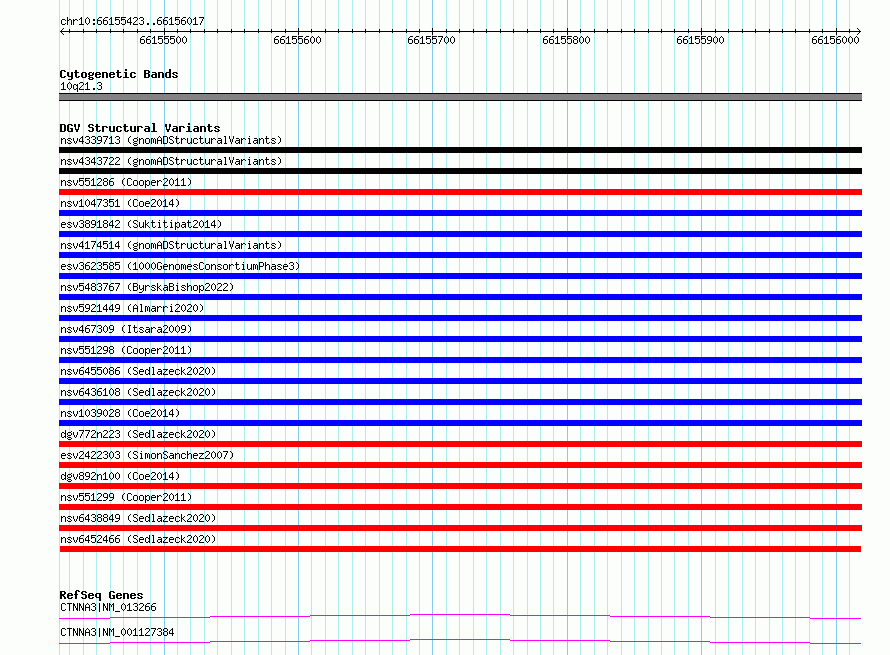This screenshot has height=655, width=890.
Task: Click the gray 10q21.3 cytogenetic band bar
Action: pyautogui.click(x=460, y=97)
